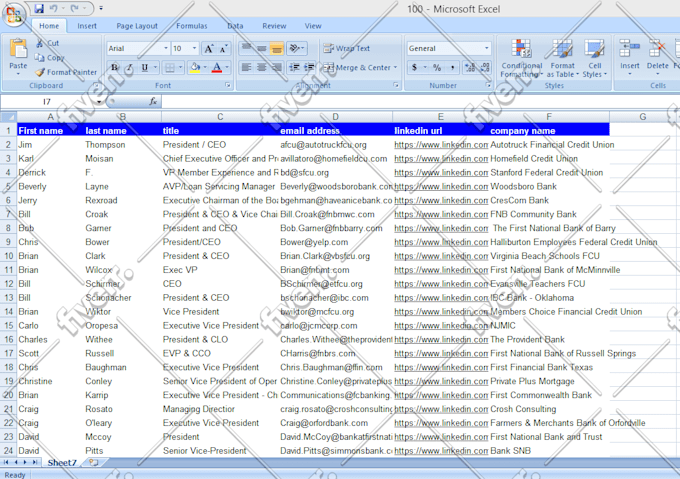This screenshot has width=680, height=479.
Task: Click the Select All corner button
Action: click(x=9, y=117)
